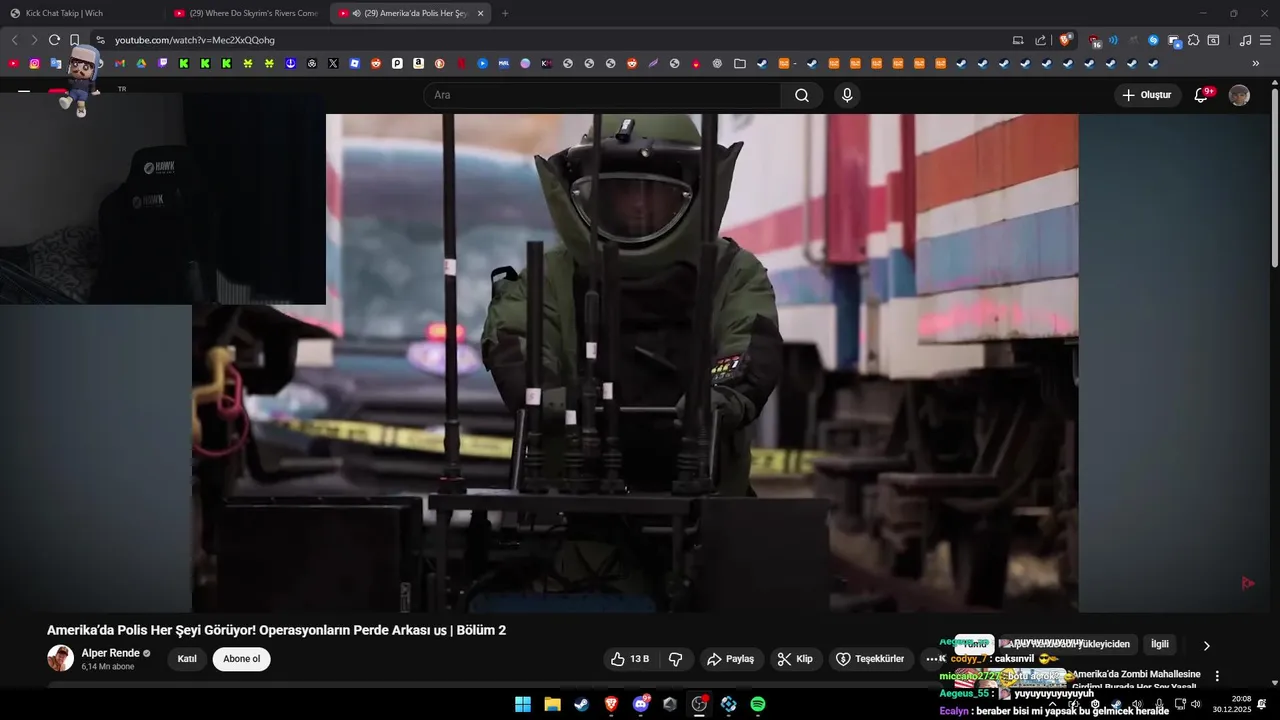Click the Oluştur create button
The height and width of the screenshot is (720, 1280).
(x=1147, y=95)
